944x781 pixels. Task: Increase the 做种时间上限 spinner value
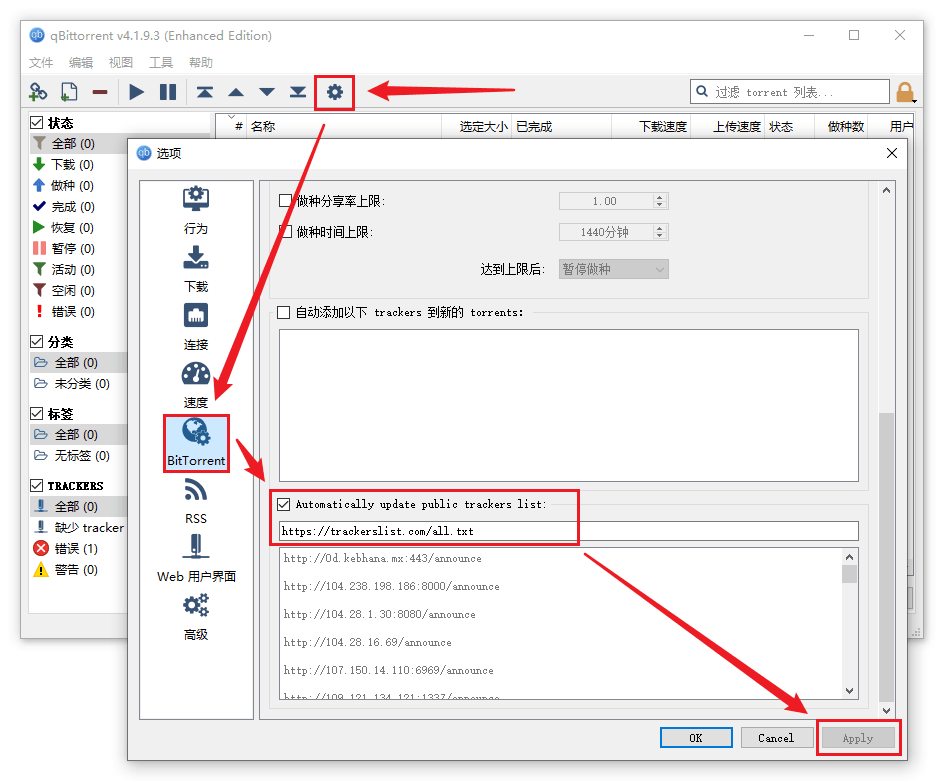659,228
